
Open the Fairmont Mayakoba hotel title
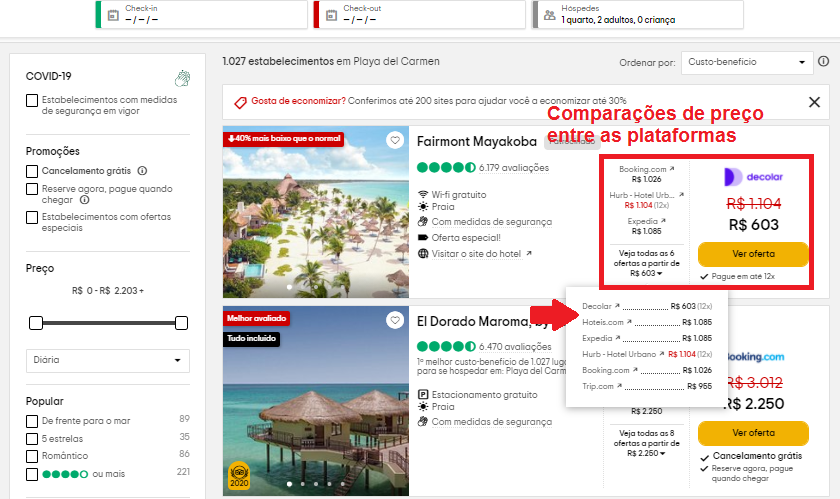477,141
